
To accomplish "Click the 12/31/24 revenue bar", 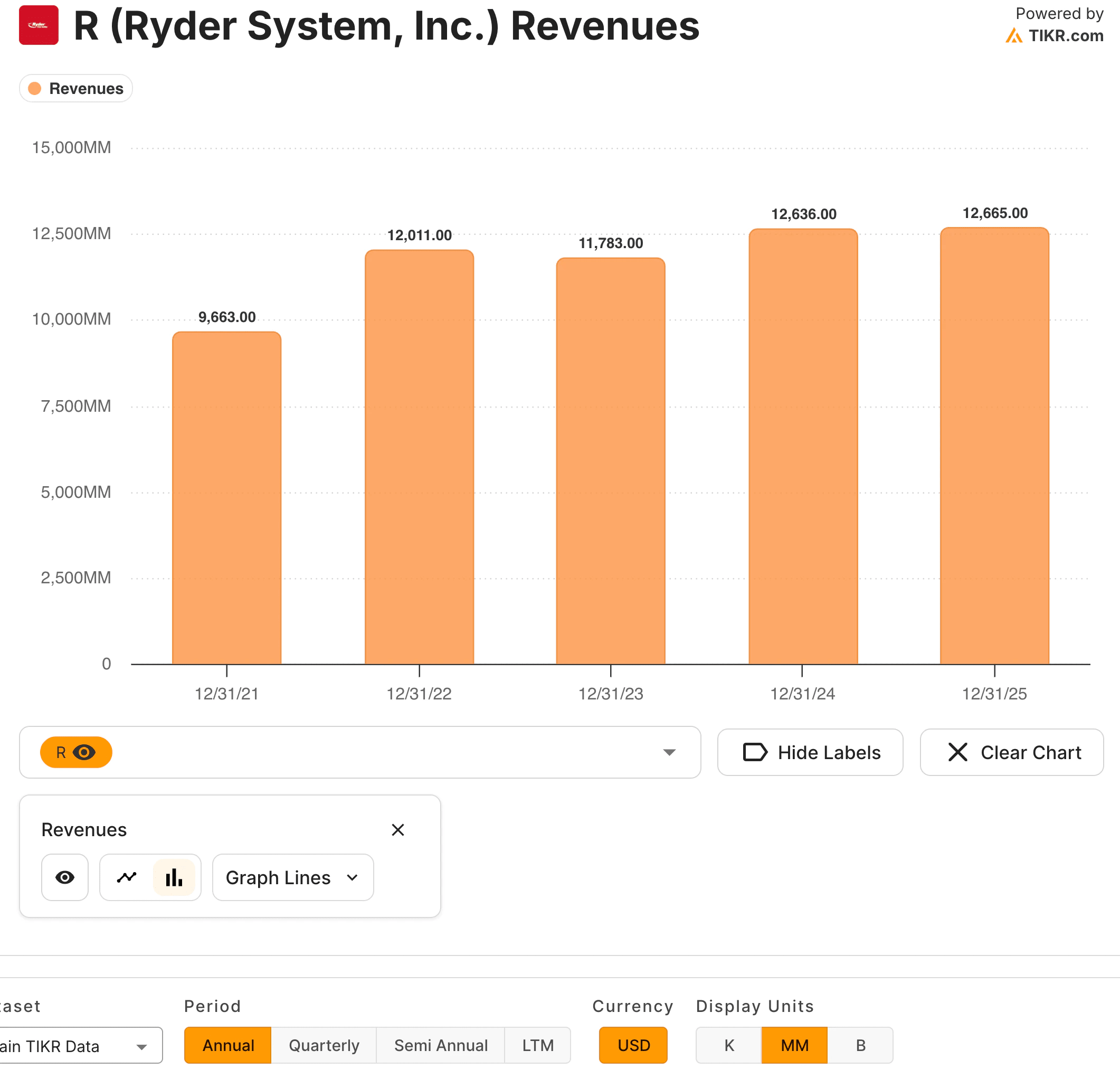I will pyautogui.click(x=803, y=447).
